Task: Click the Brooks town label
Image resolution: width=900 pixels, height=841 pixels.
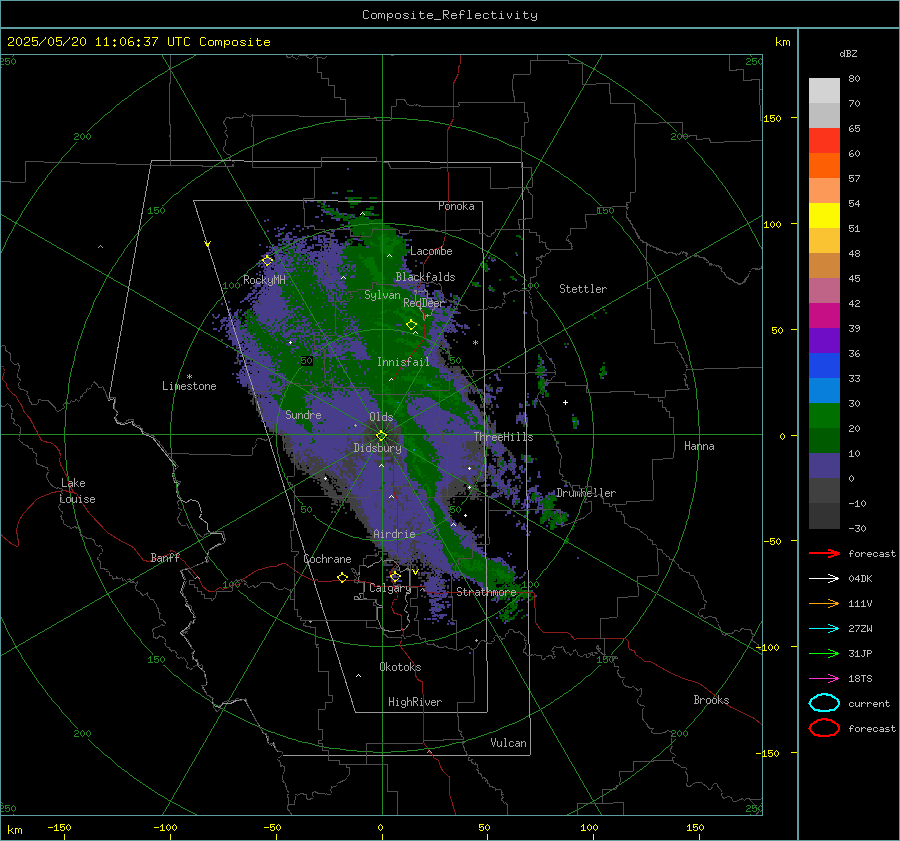Action: coord(711,700)
